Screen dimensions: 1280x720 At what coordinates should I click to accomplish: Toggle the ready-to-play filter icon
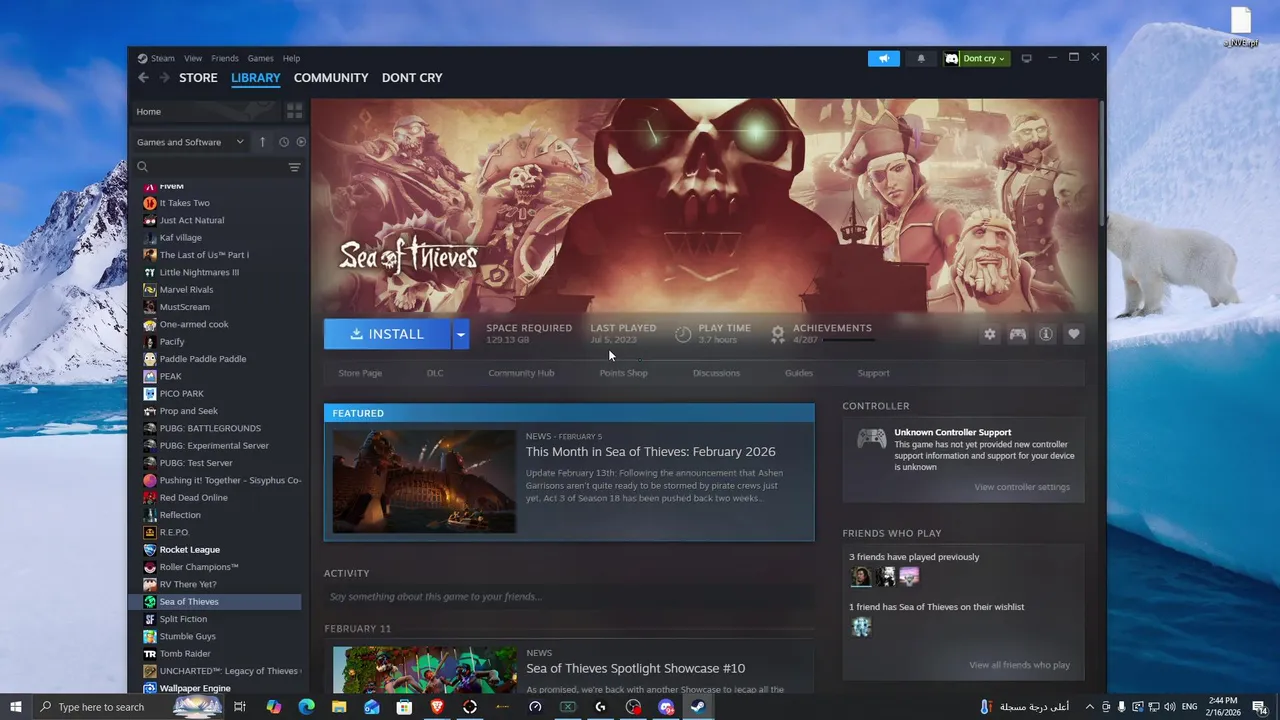[x=301, y=142]
